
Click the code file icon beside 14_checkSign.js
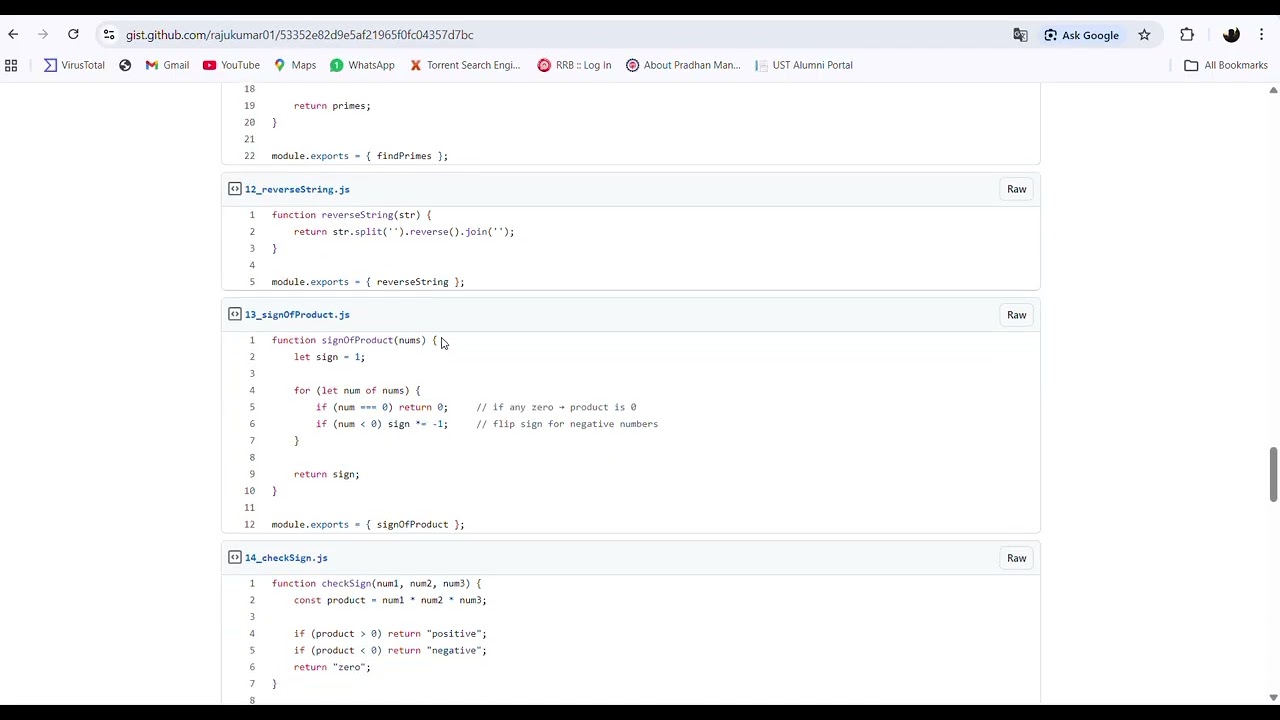pos(235,557)
